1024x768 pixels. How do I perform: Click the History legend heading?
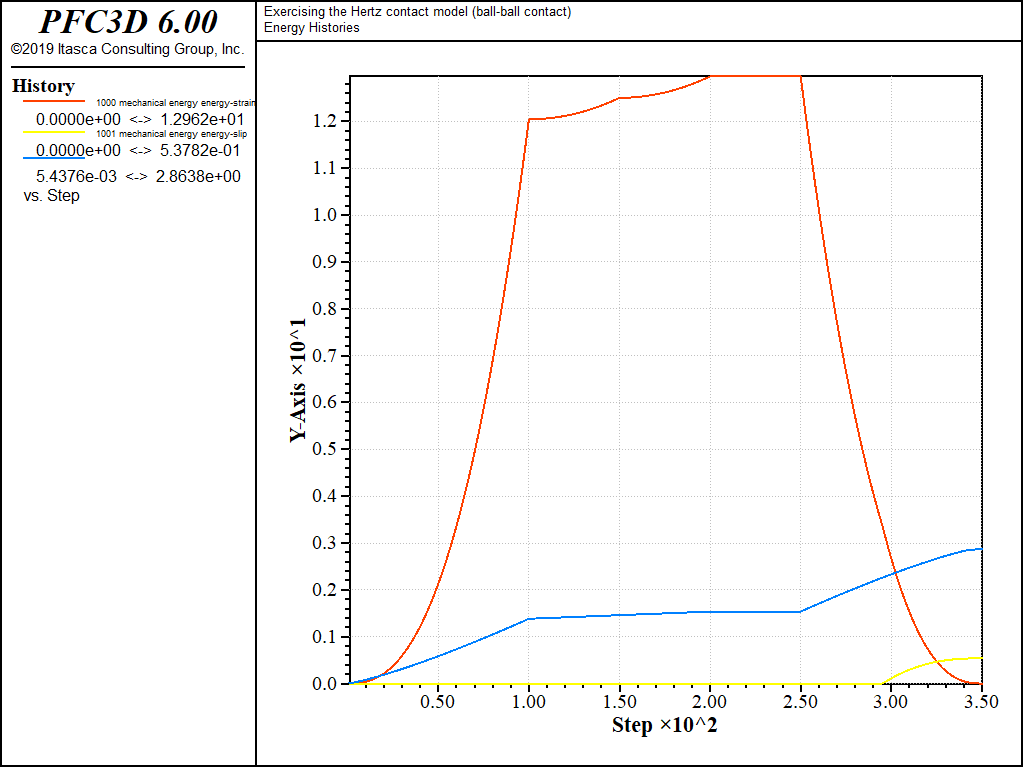(43, 86)
